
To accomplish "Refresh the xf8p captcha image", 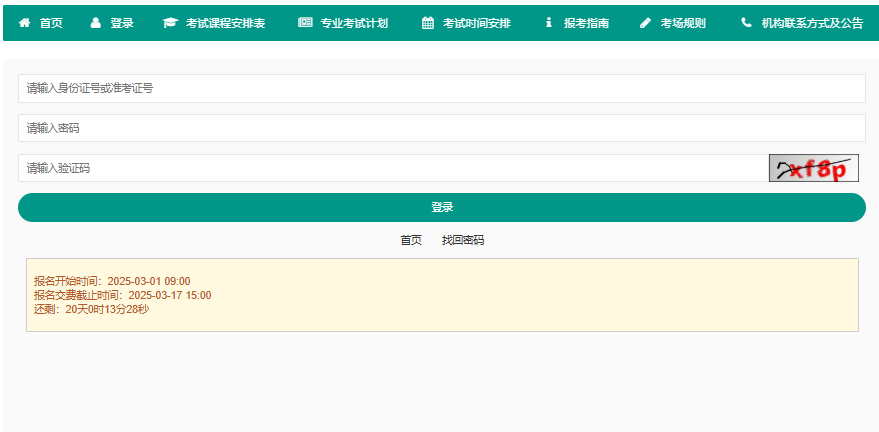I will (813, 168).
